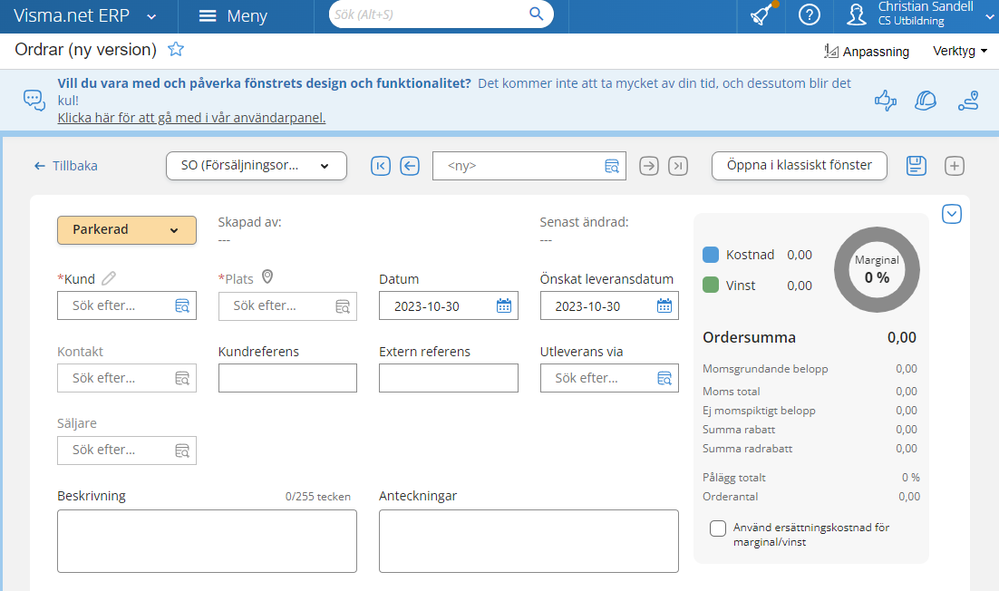This screenshot has height=591, width=999.
Task: Open order number lookup icon
Action: (612, 166)
